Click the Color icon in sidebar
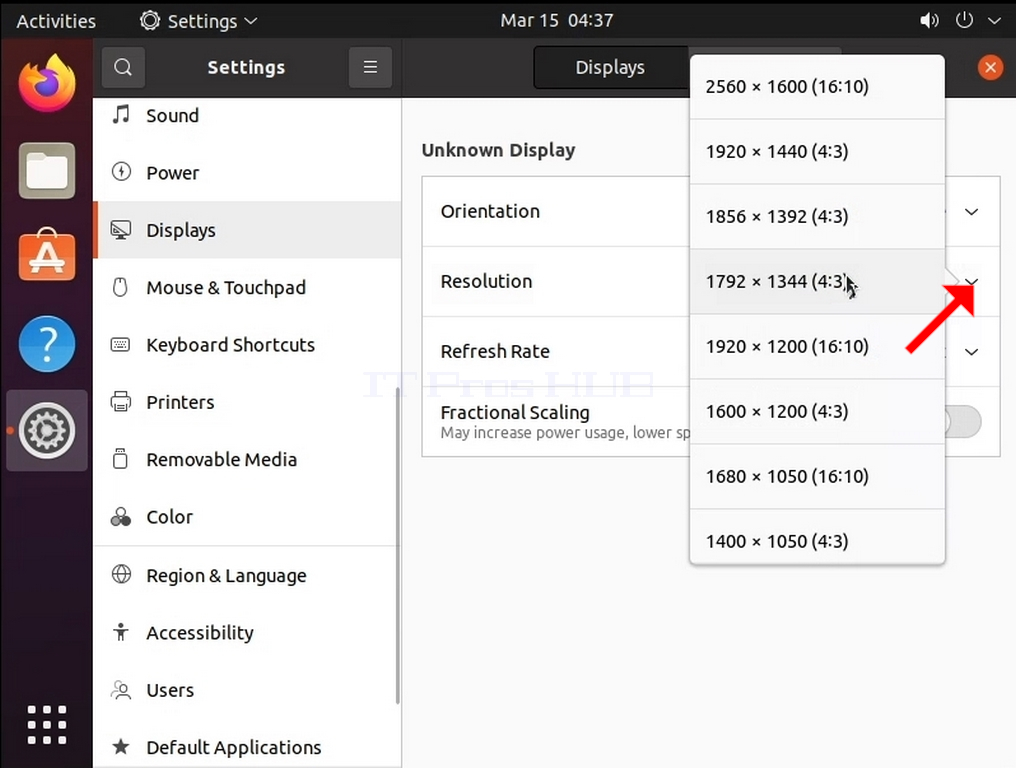1016x768 pixels. (121, 517)
